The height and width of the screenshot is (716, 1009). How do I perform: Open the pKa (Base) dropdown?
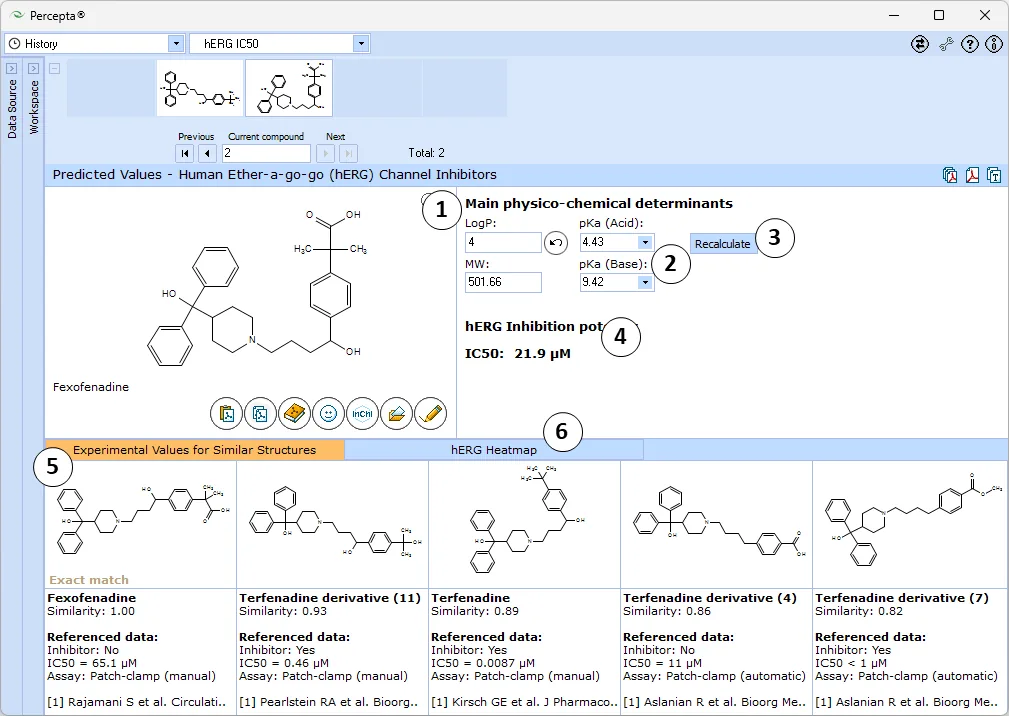(x=645, y=282)
